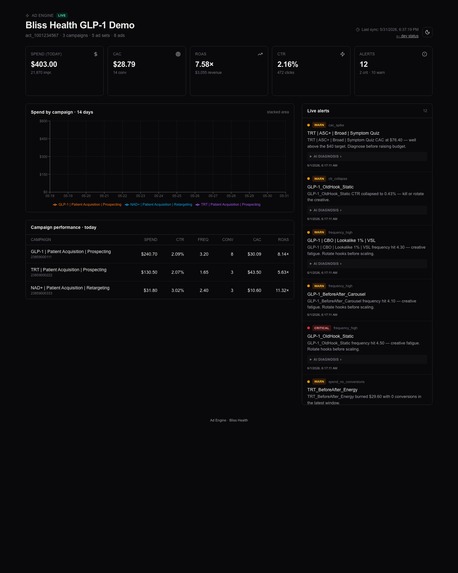458x573 pixels.
Task: Click the trend arrow icon in ROAS card
Action: pos(260,54)
